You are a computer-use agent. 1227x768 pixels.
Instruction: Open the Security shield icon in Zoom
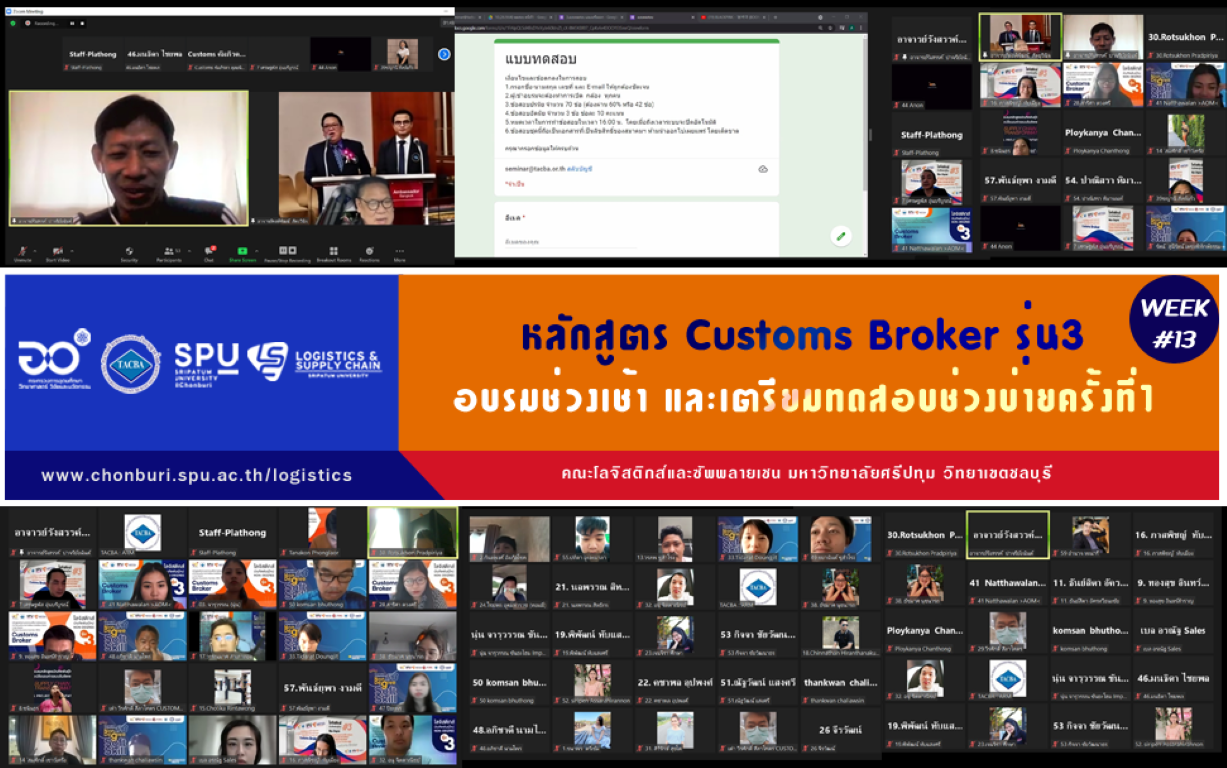point(130,251)
